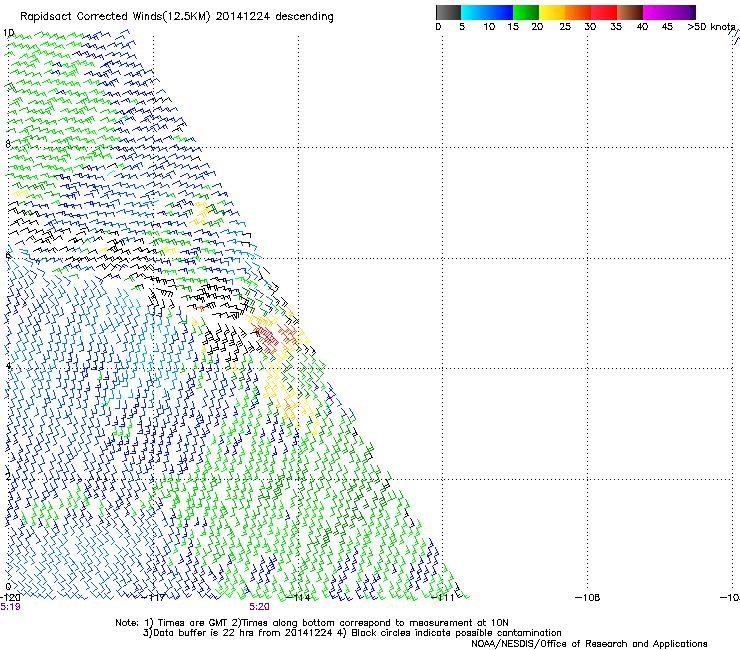Click the date '20141224' in the title

(x=243, y=17)
